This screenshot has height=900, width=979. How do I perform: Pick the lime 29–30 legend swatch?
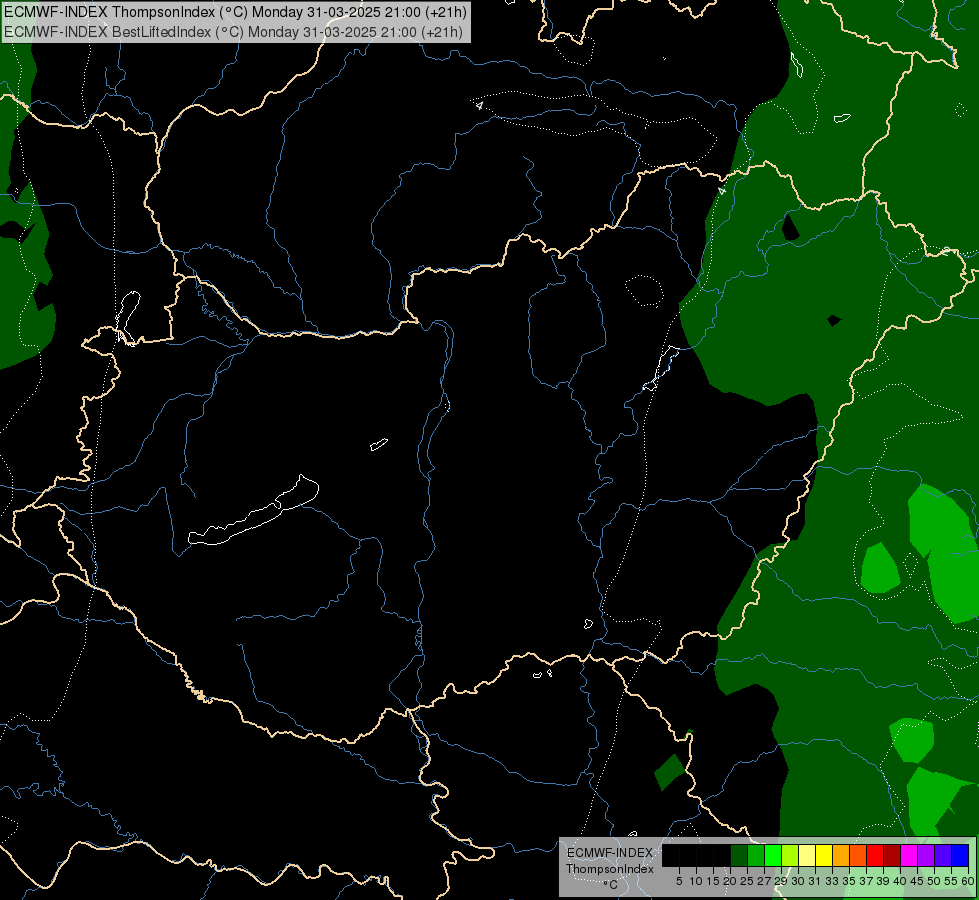click(x=790, y=856)
